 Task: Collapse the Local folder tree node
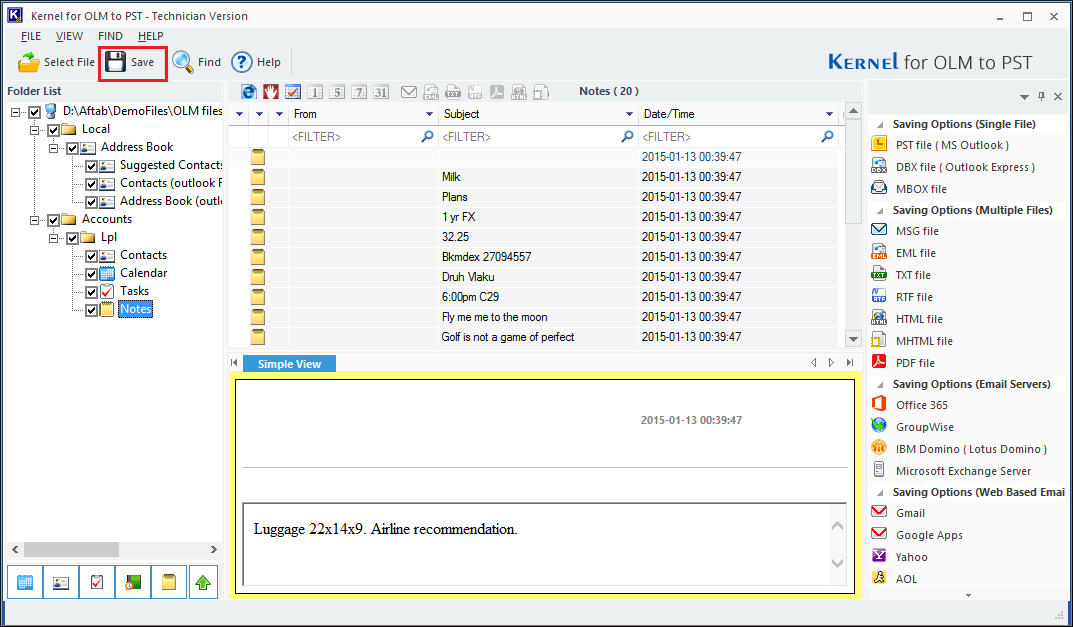click(x=34, y=129)
